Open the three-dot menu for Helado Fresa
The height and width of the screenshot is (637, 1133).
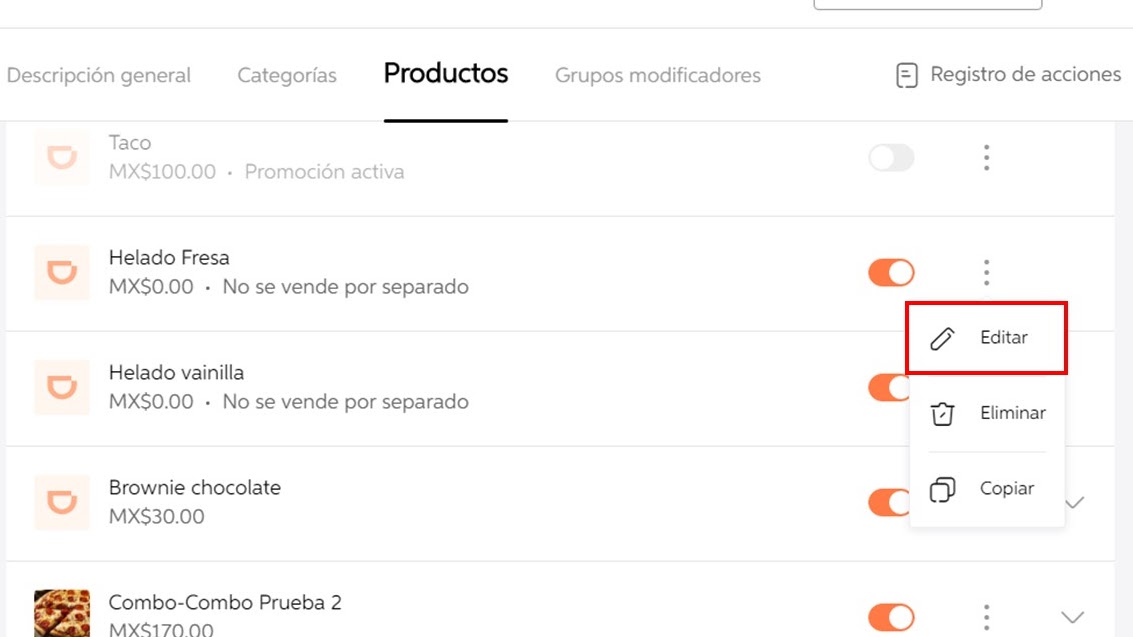click(x=986, y=272)
